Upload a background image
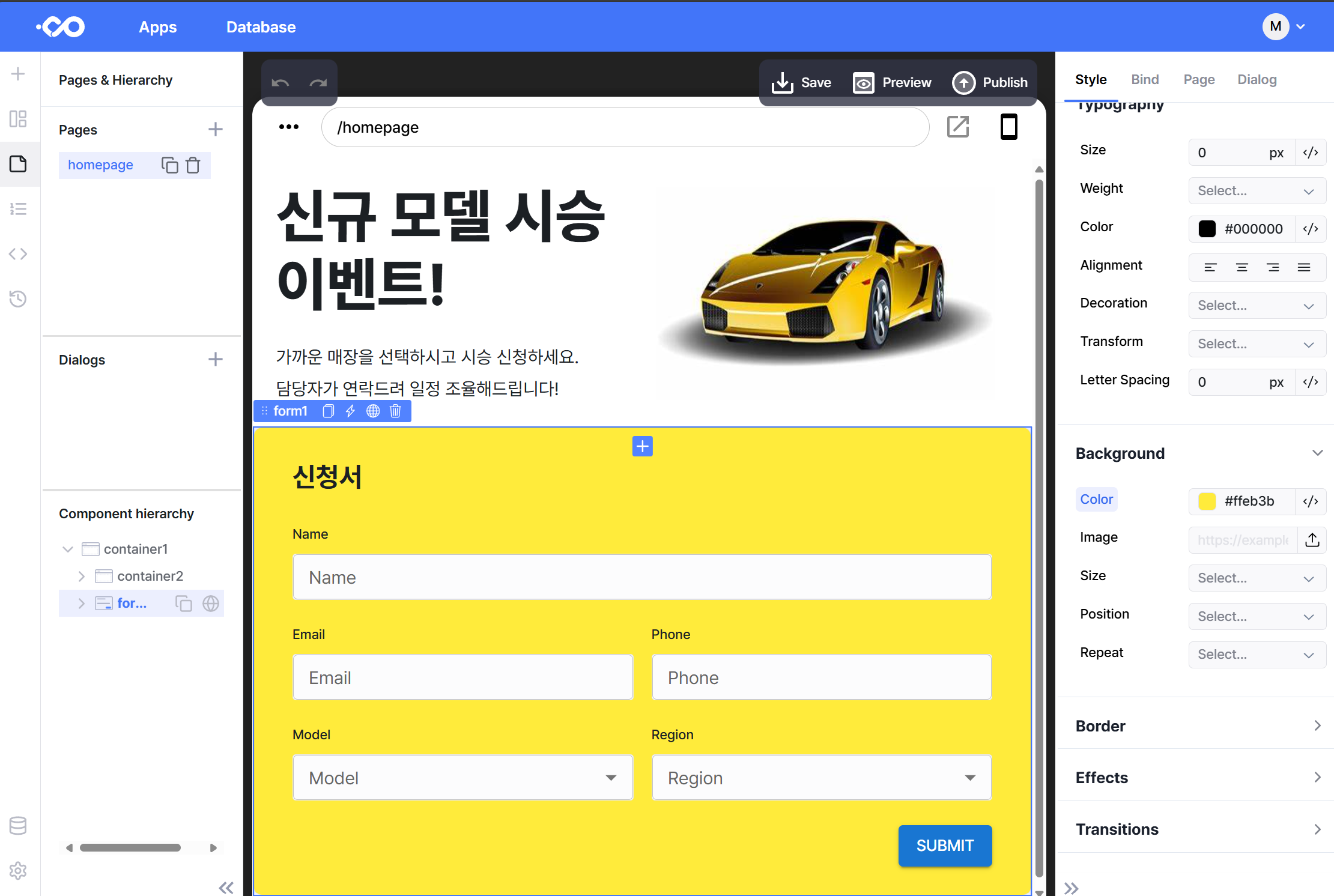This screenshot has height=896, width=1334. pyautogui.click(x=1312, y=540)
